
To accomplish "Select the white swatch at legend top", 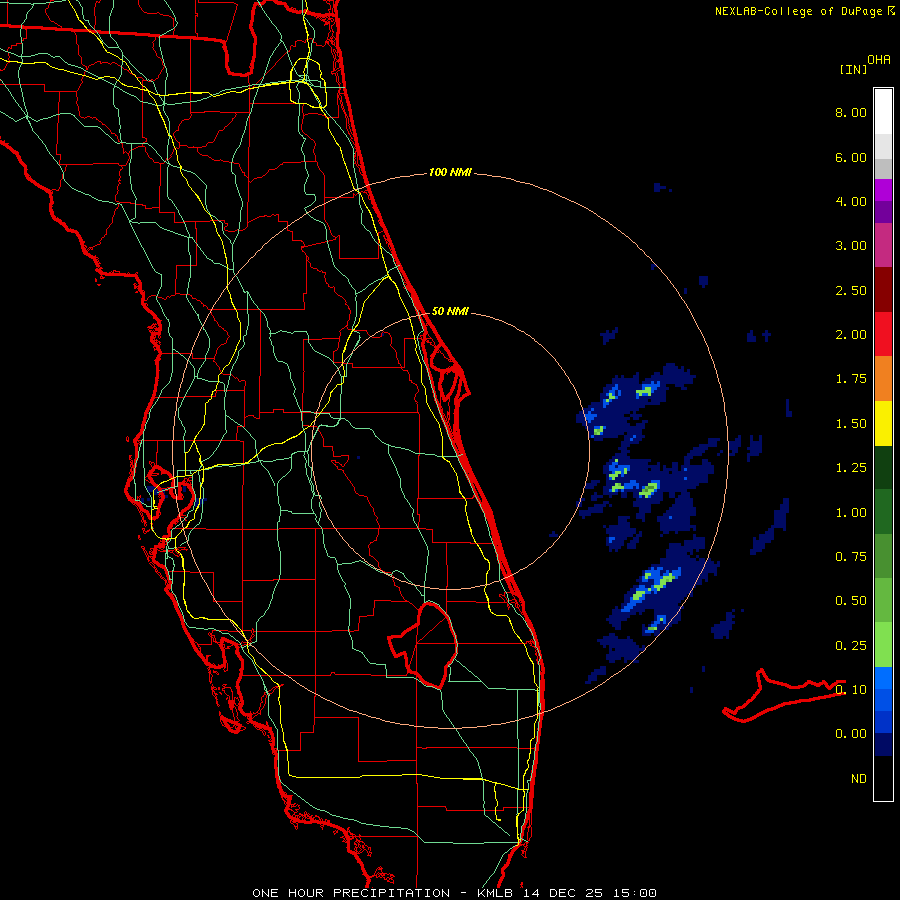I will [883, 112].
